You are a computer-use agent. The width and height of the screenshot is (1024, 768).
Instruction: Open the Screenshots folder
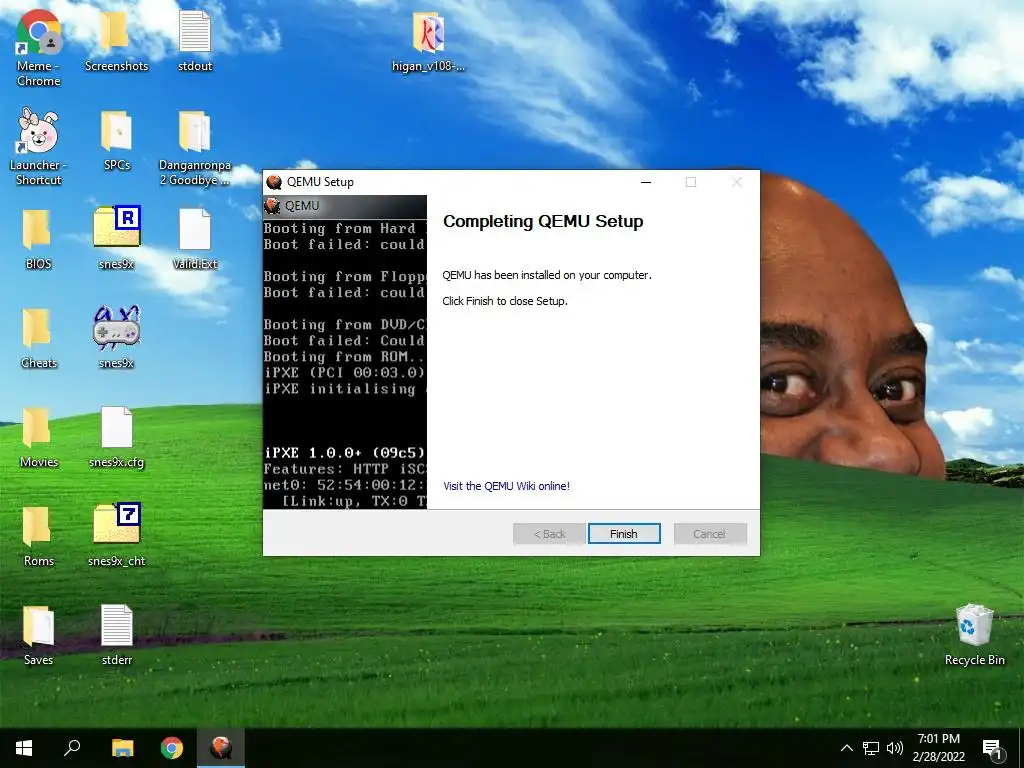tap(116, 41)
